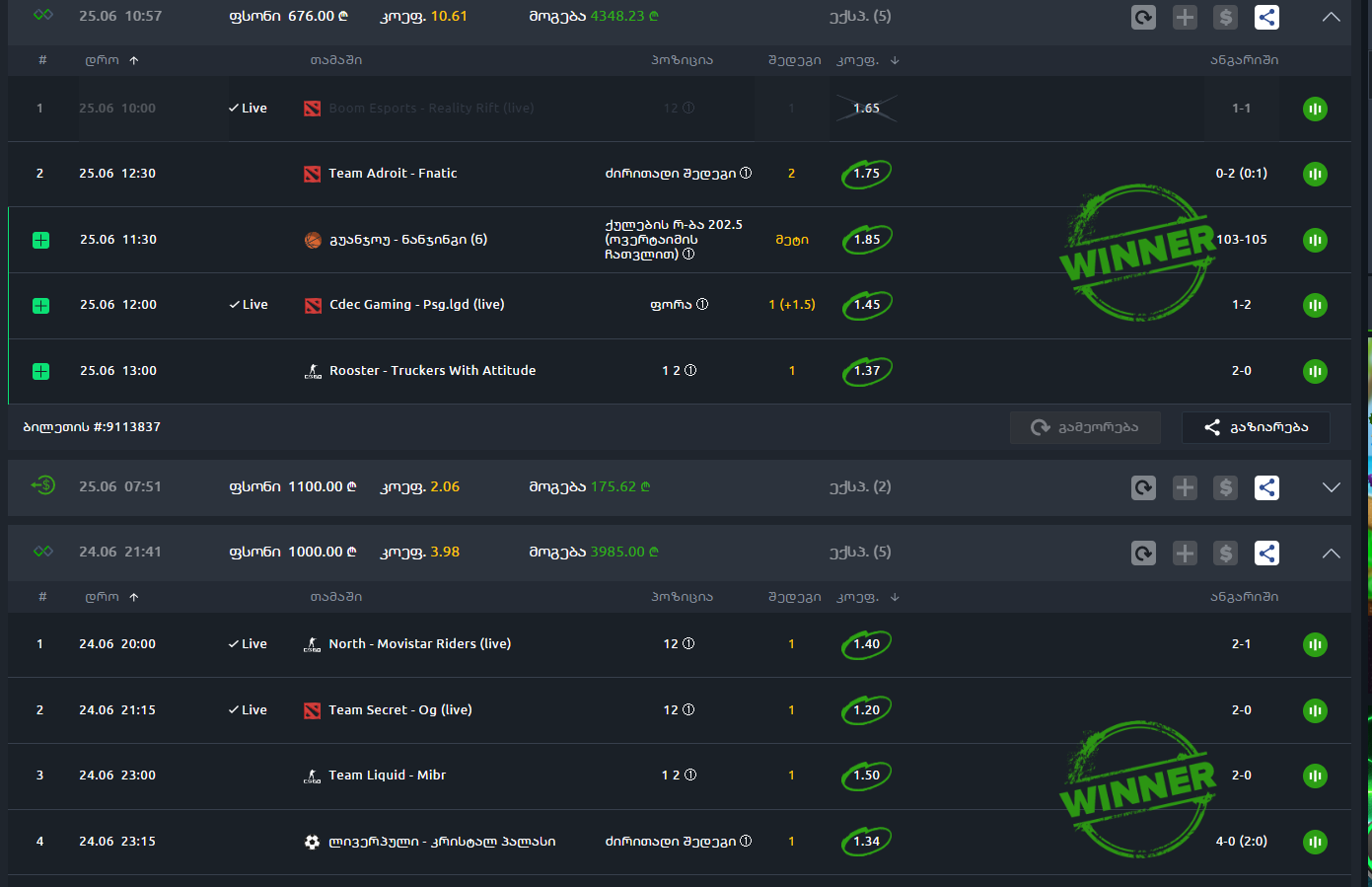
Task: Click the info icon after ჩათვლით) in the basketball row
Action: (x=688, y=254)
